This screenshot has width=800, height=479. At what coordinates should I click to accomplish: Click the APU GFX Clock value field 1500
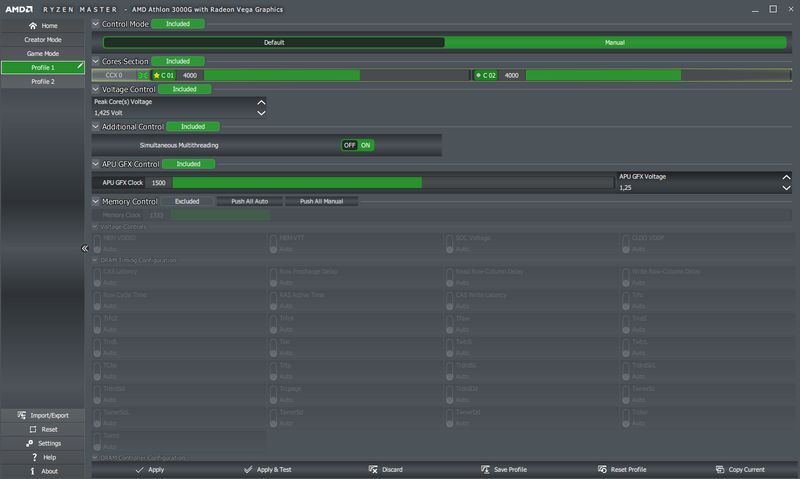tap(159, 183)
